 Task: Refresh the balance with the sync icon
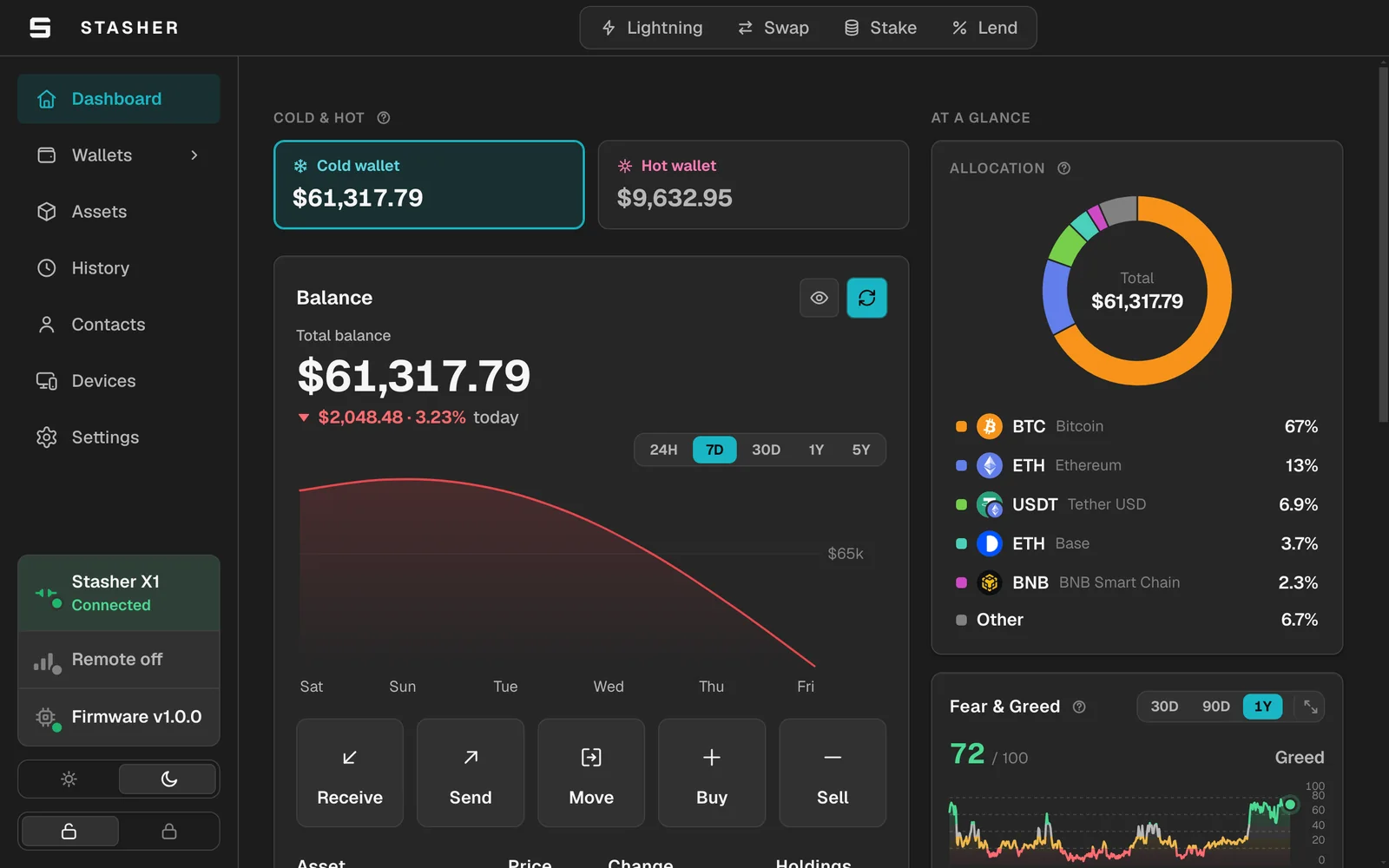(866, 298)
